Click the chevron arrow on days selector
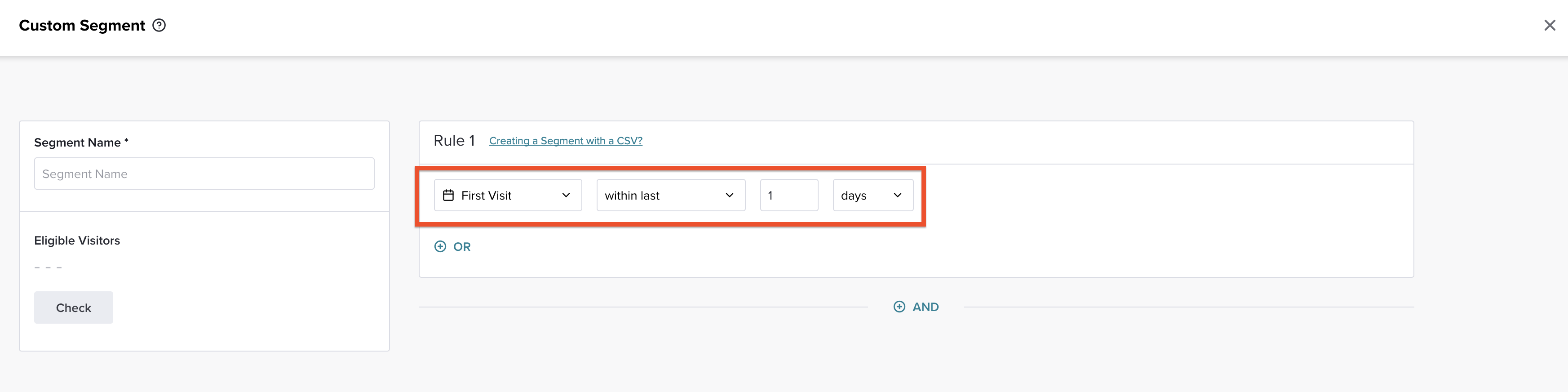Viewport: 1568px width, 392px height. coord(897,196)
